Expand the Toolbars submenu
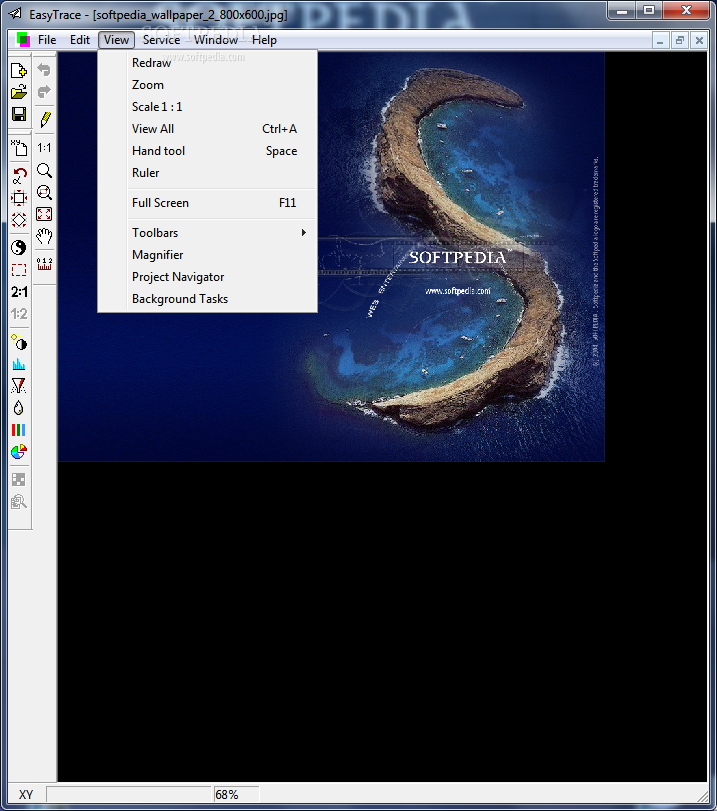 pyautogui.click(x=207, y=233)
